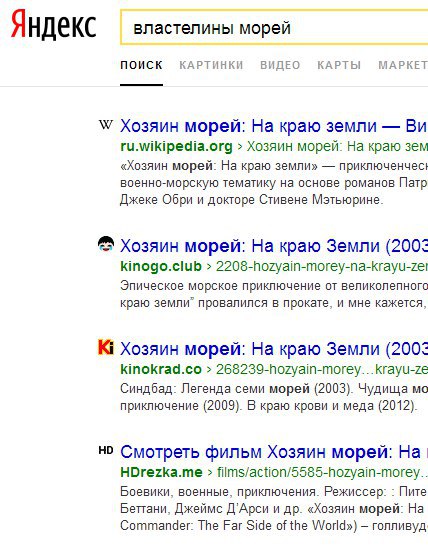Click snippet text Боевики, военные, приключения
The height and width of the screenshot is (551, 428).
click(218, 492)
